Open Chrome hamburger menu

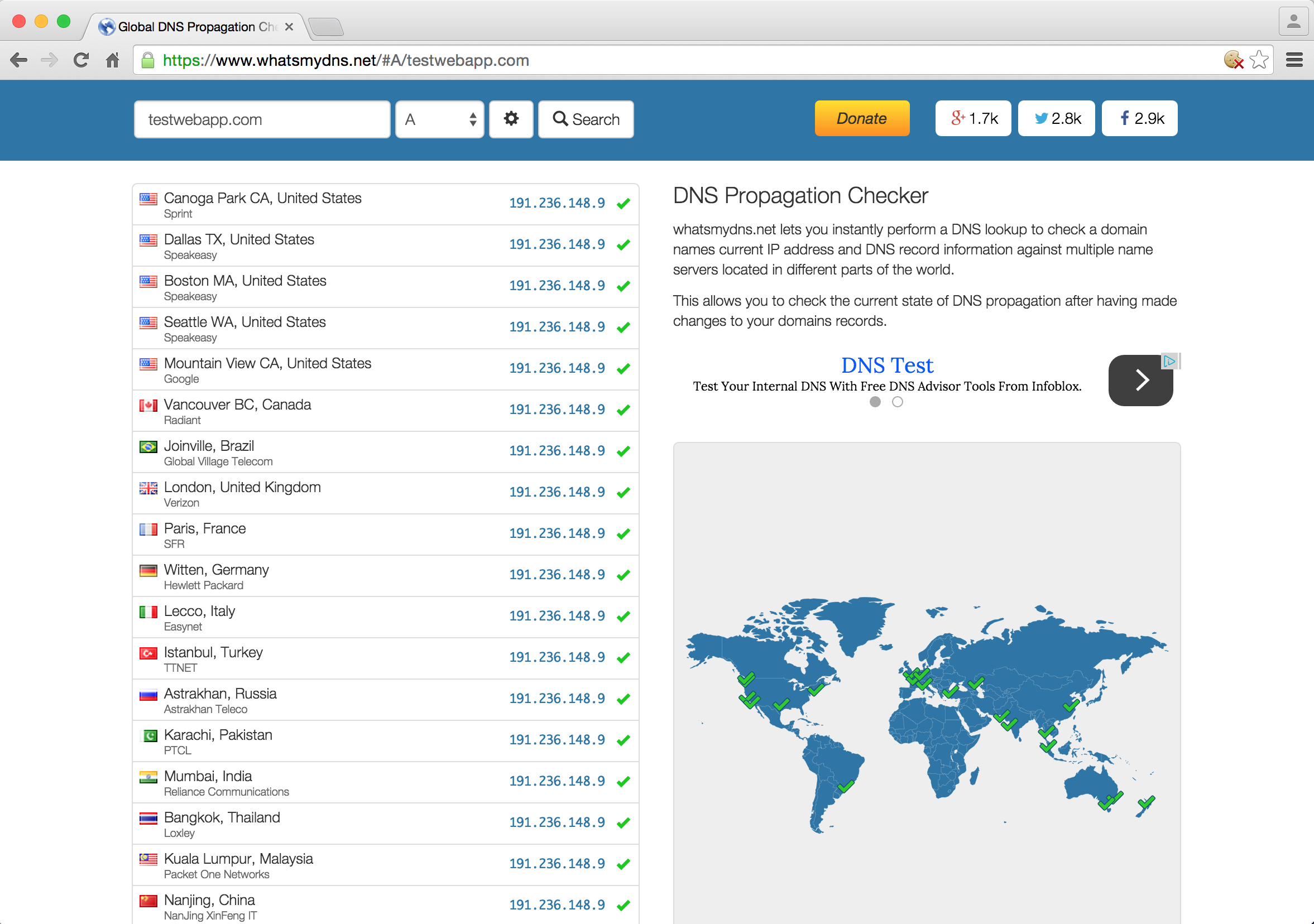pos(1294,60)
